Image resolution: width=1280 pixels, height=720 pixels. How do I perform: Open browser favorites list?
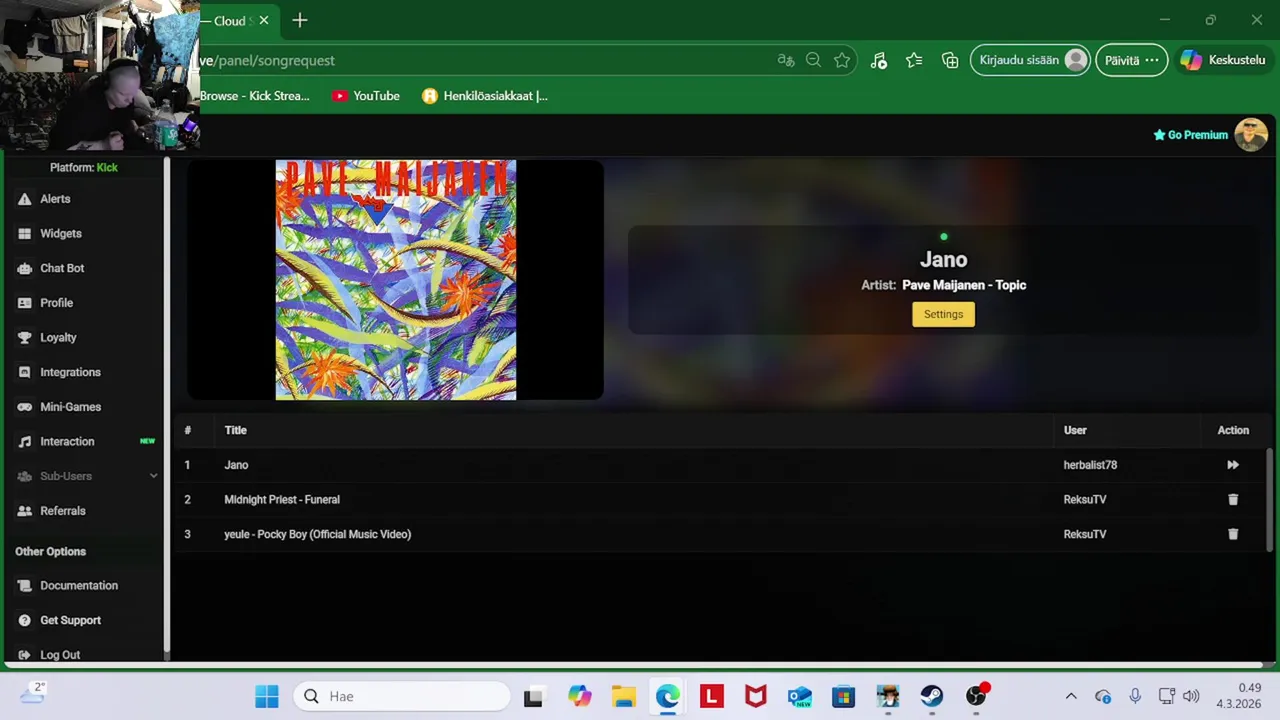914,60
